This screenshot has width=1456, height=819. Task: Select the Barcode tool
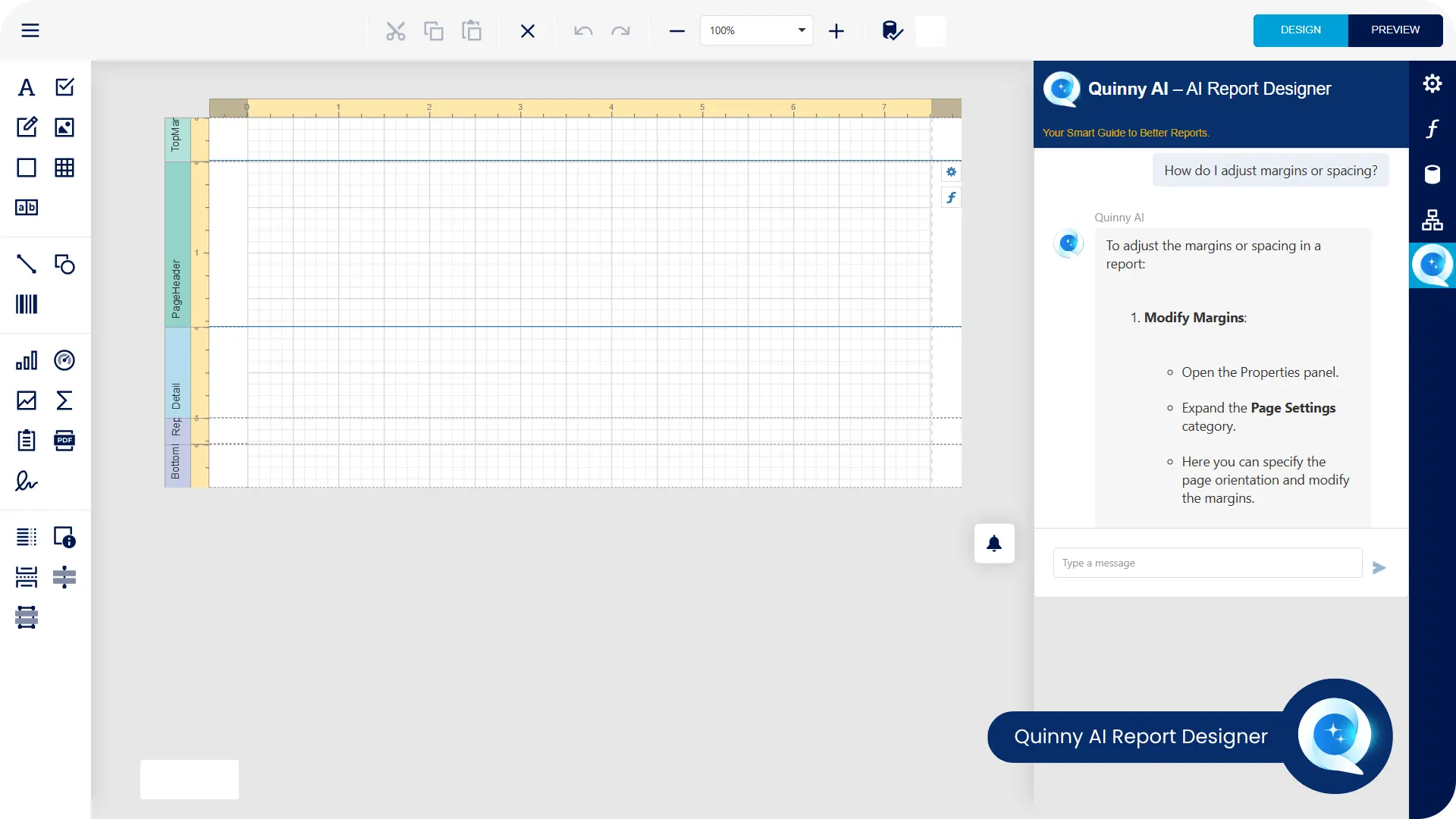coord(27,305)
